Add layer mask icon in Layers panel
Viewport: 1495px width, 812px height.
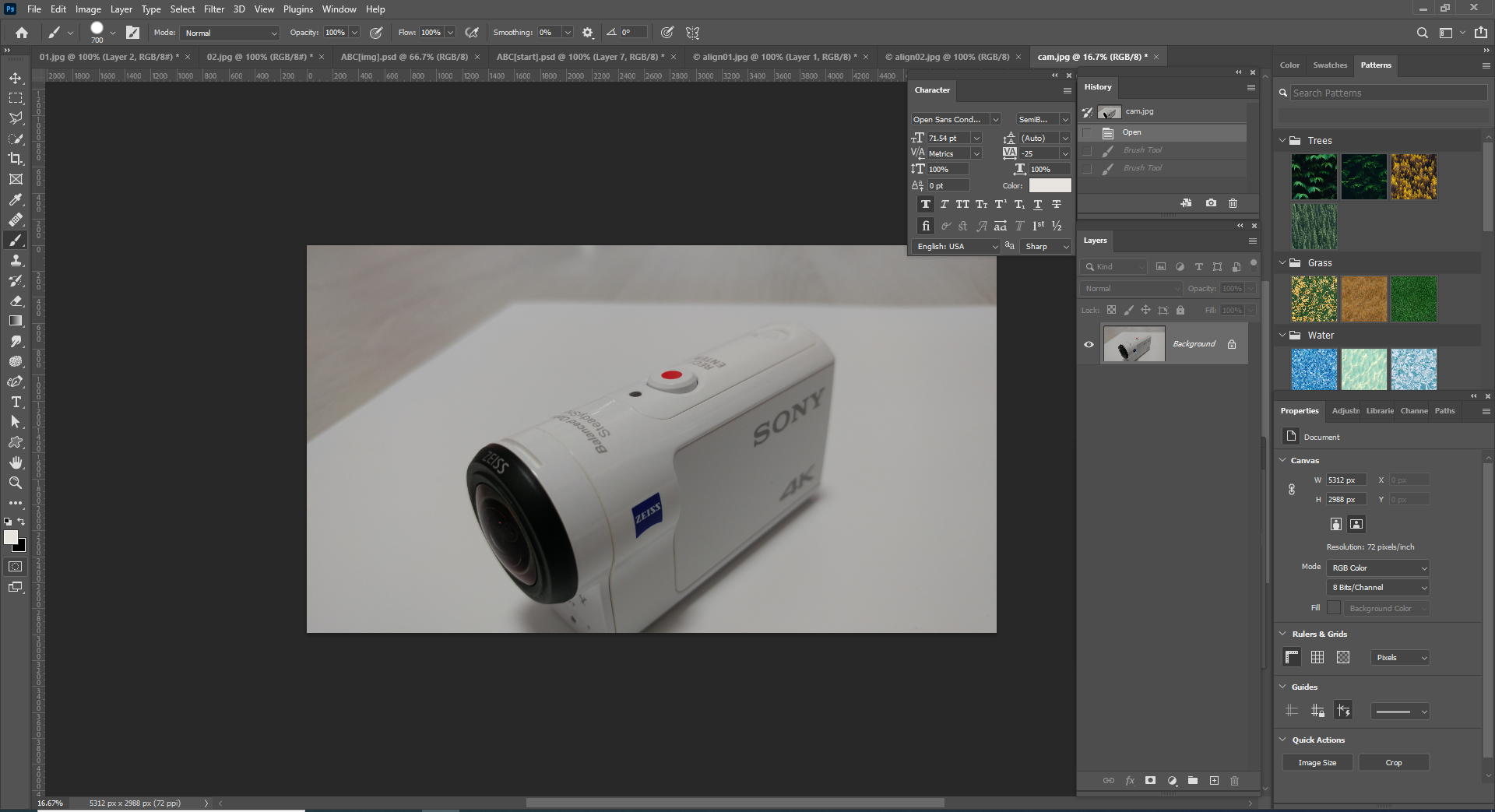1150,781
